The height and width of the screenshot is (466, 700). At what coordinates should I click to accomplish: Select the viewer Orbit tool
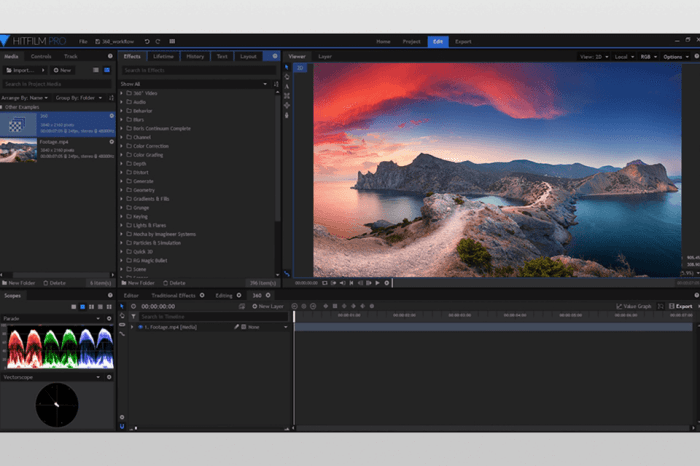coord(287,105)
